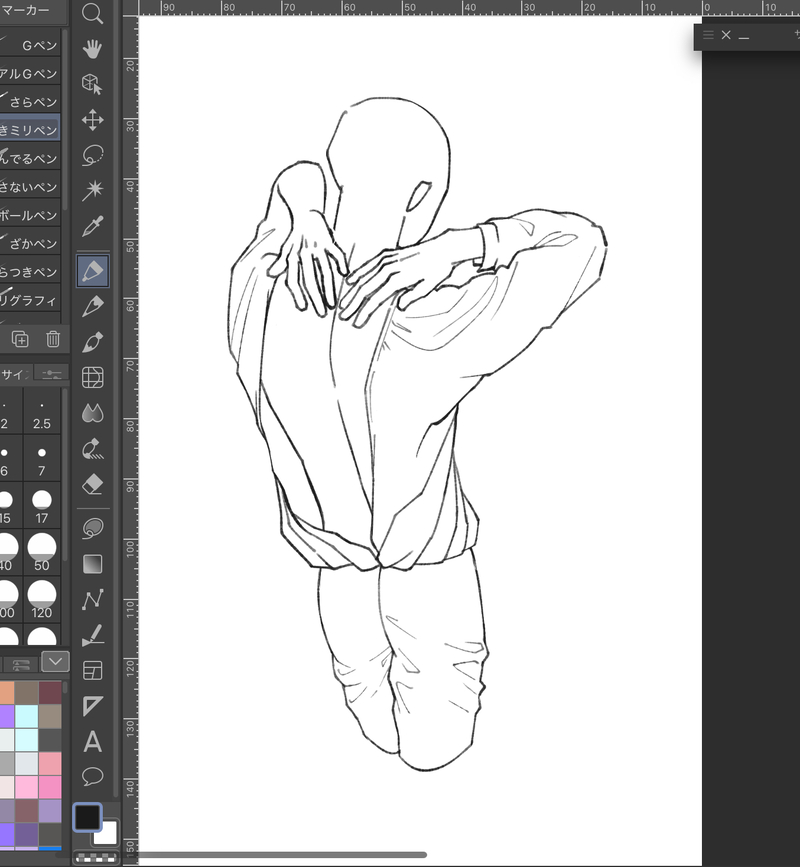The width and height of the screenshot is (800, 867).
Task: Select the Auto Select magic wand tool
Action: pos(92,190)
